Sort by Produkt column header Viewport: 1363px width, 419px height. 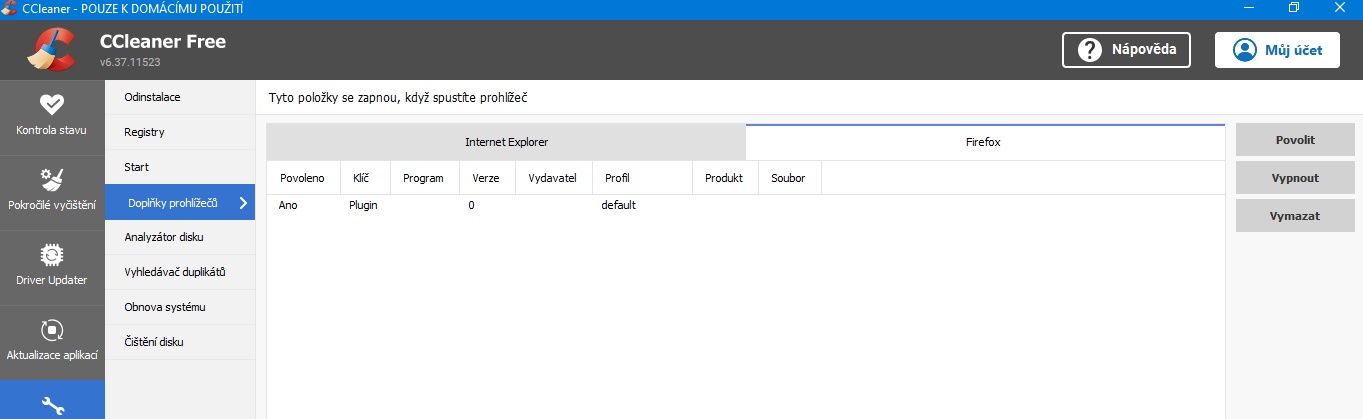[x=726, y=178]
